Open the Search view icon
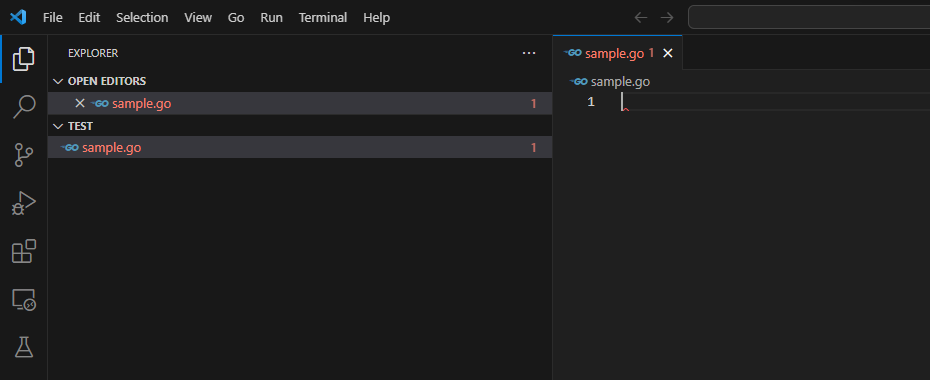The image size is (930, 380). coord(24,107)
